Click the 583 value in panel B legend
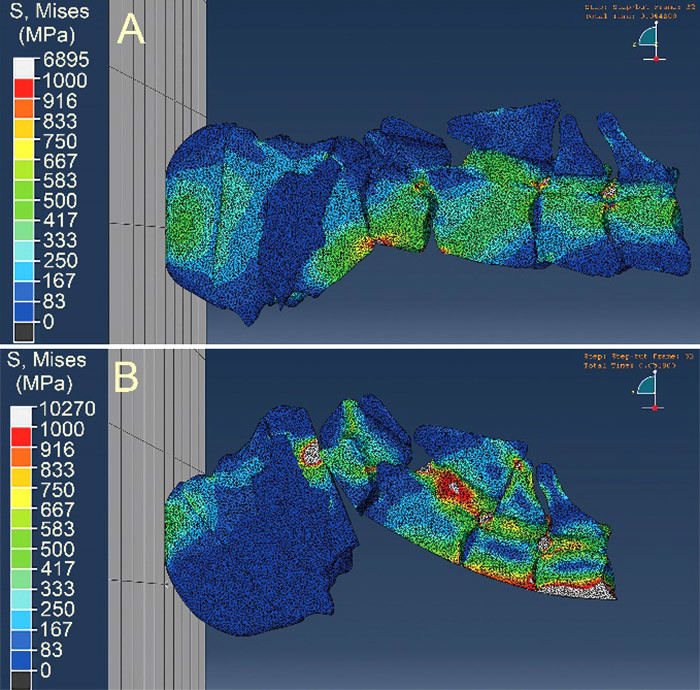Viewport: 700px width, 690px height. (x=57, y=529)
